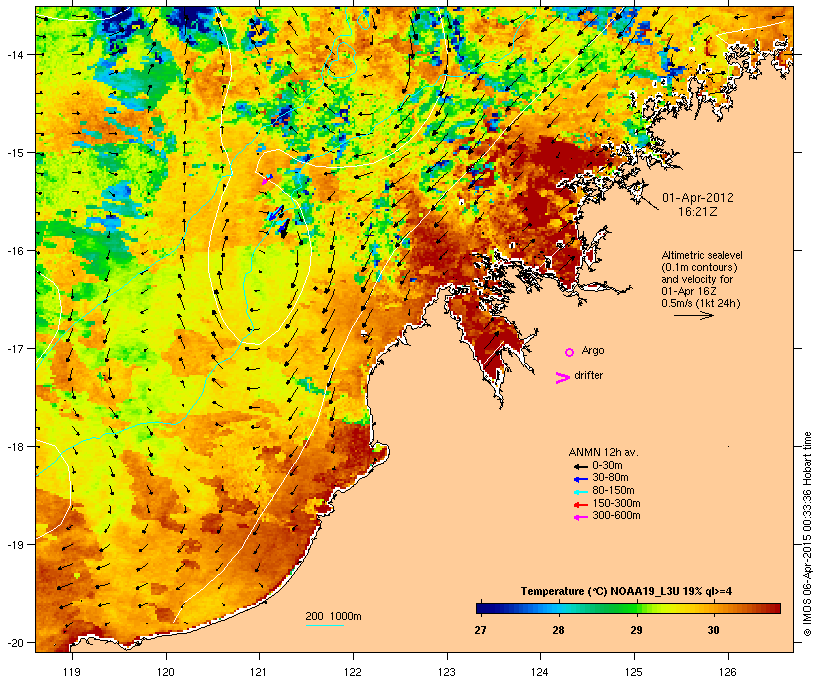This screenshot has height=680, width=820.
Task: Click the magenta 300-600m arrow legend icon
Action: point(580,517)
